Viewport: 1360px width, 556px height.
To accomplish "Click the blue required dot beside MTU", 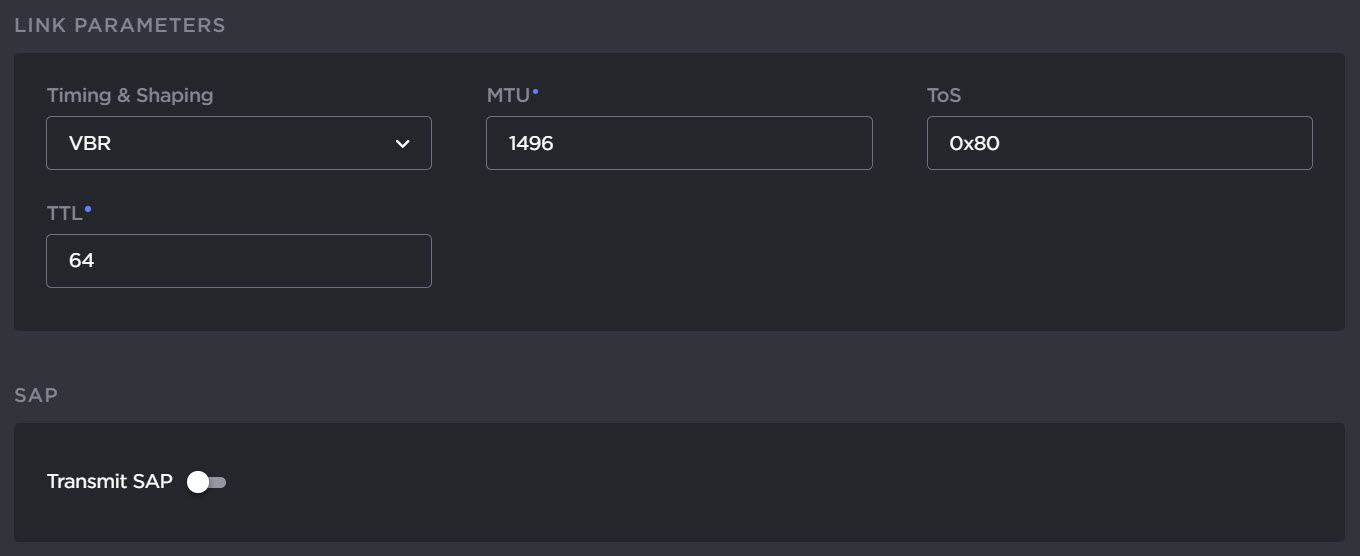I will coord(535,91).
